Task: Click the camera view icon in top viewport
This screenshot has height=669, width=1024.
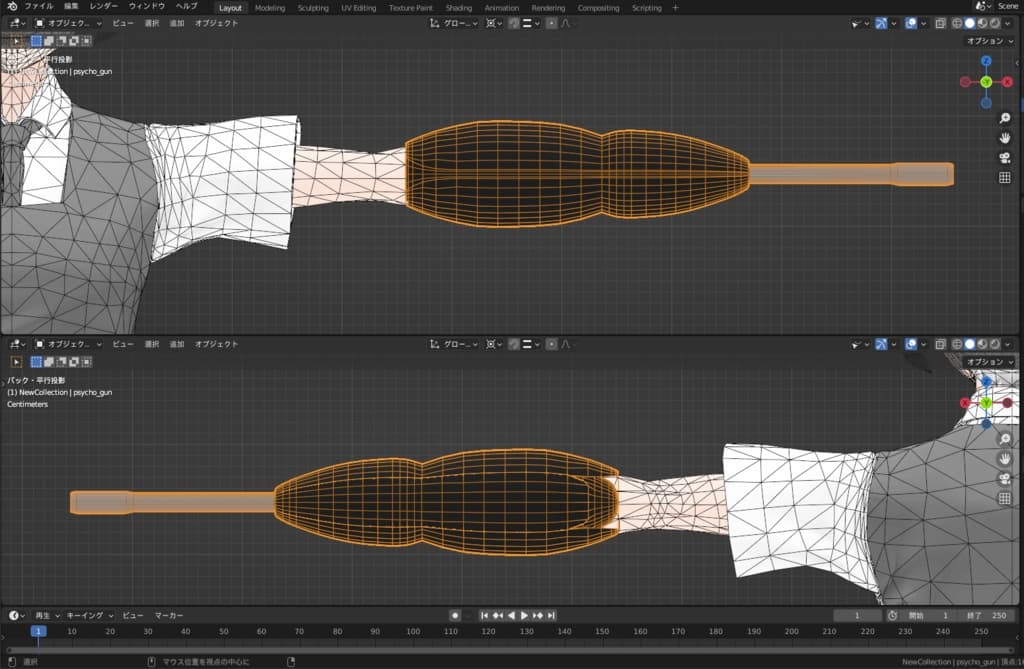Action: (1004, 158)
